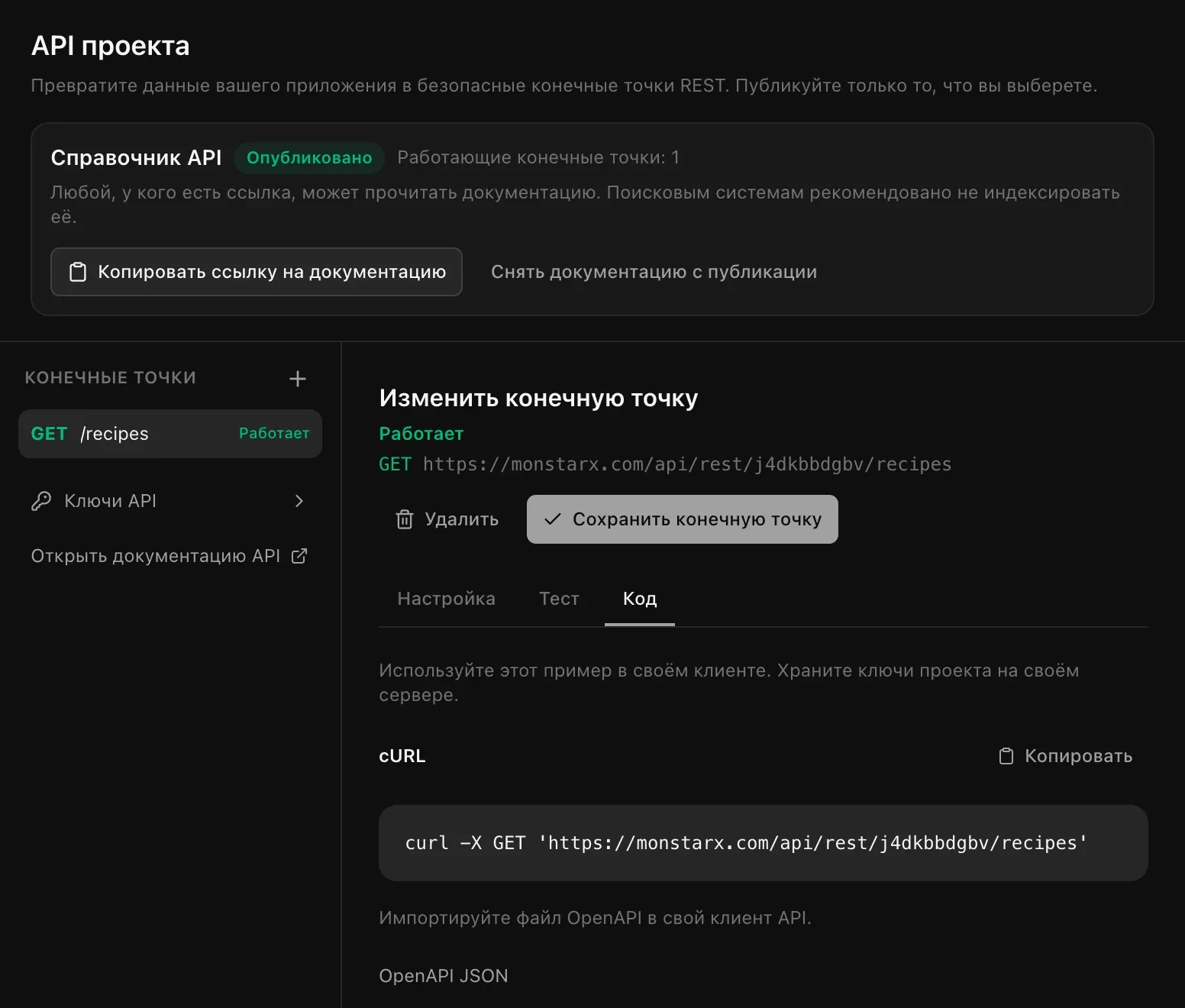Click the OpenAPI JSON label
Screen dimensions: 1185x1008
click(x=444, y=976)
